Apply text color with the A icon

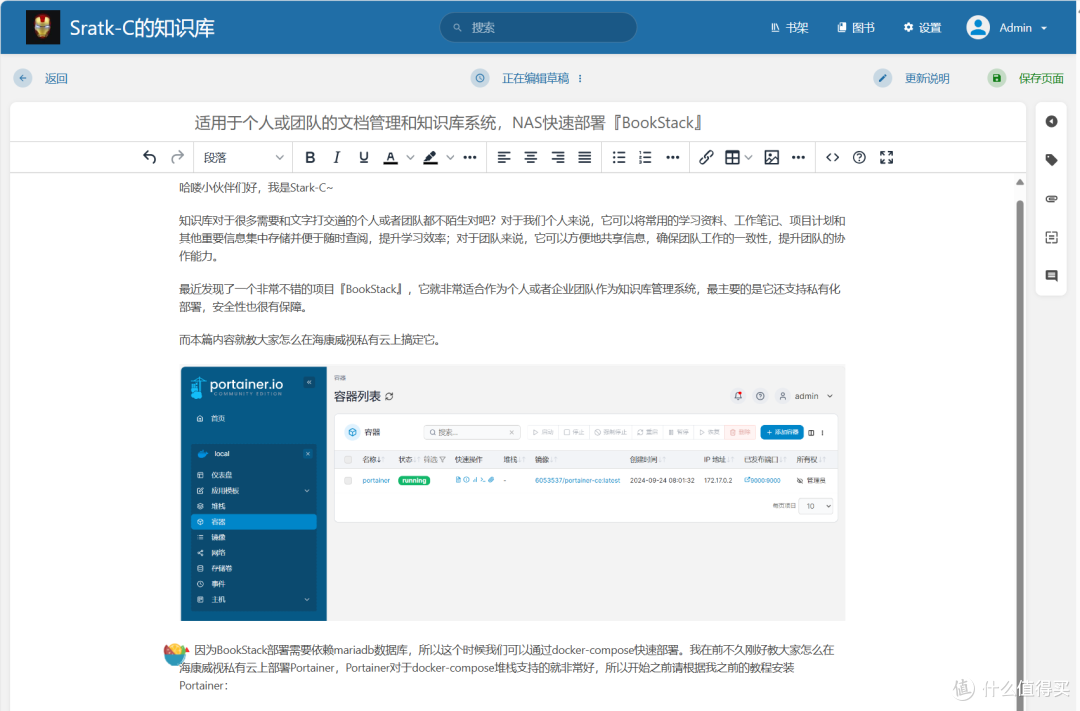pyautogui.click(x=391, y=157)
